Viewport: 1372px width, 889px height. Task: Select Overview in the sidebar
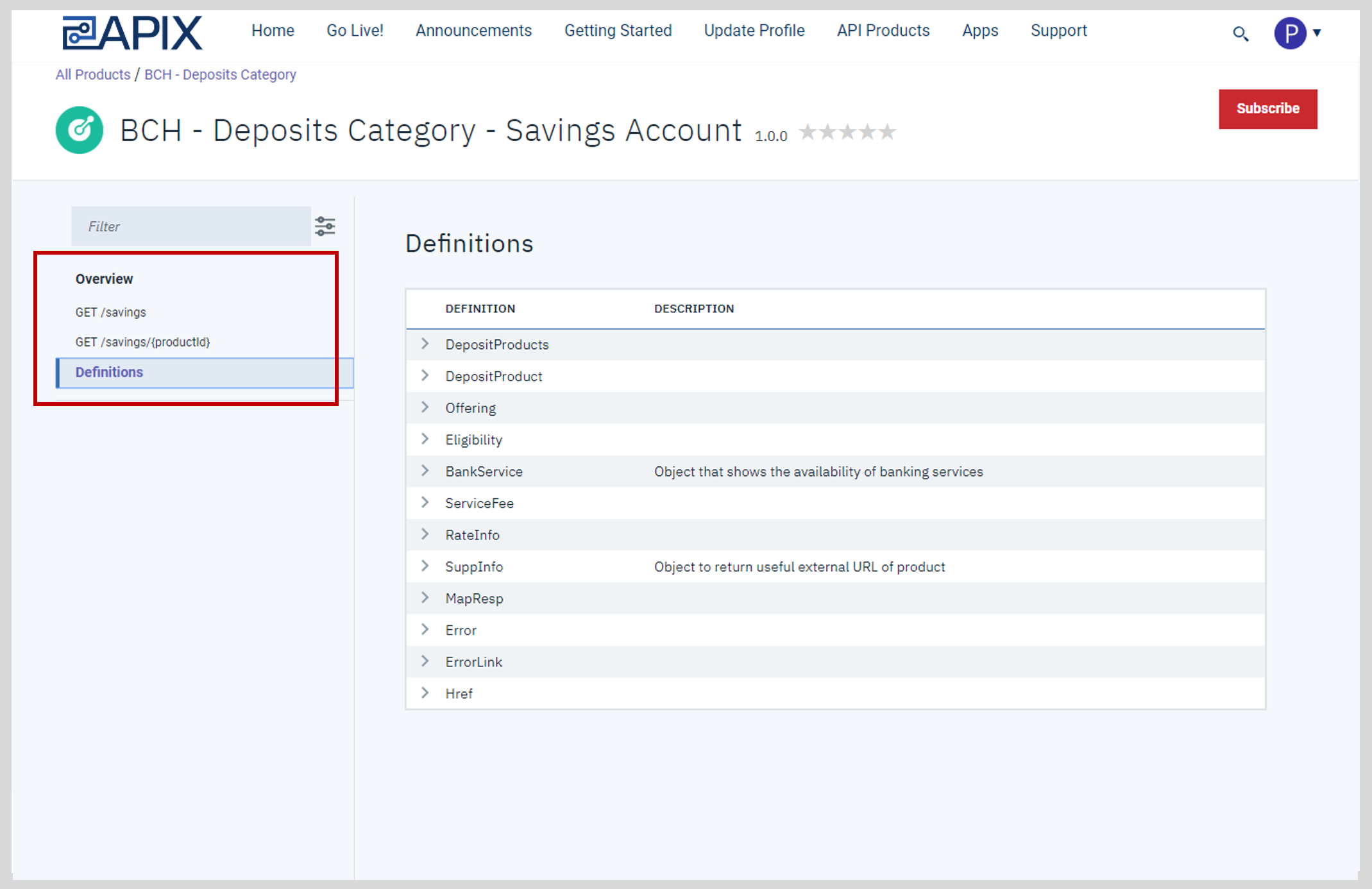pos(105,279)
